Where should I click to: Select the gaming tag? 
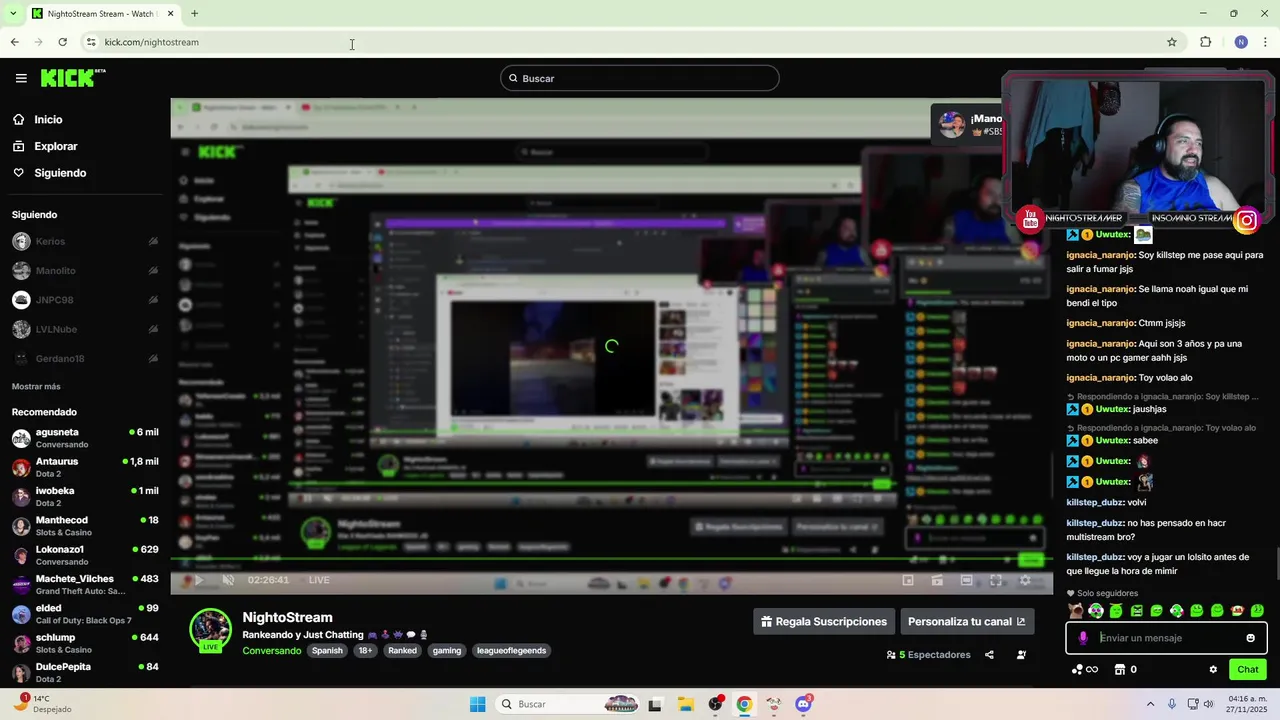447,651
